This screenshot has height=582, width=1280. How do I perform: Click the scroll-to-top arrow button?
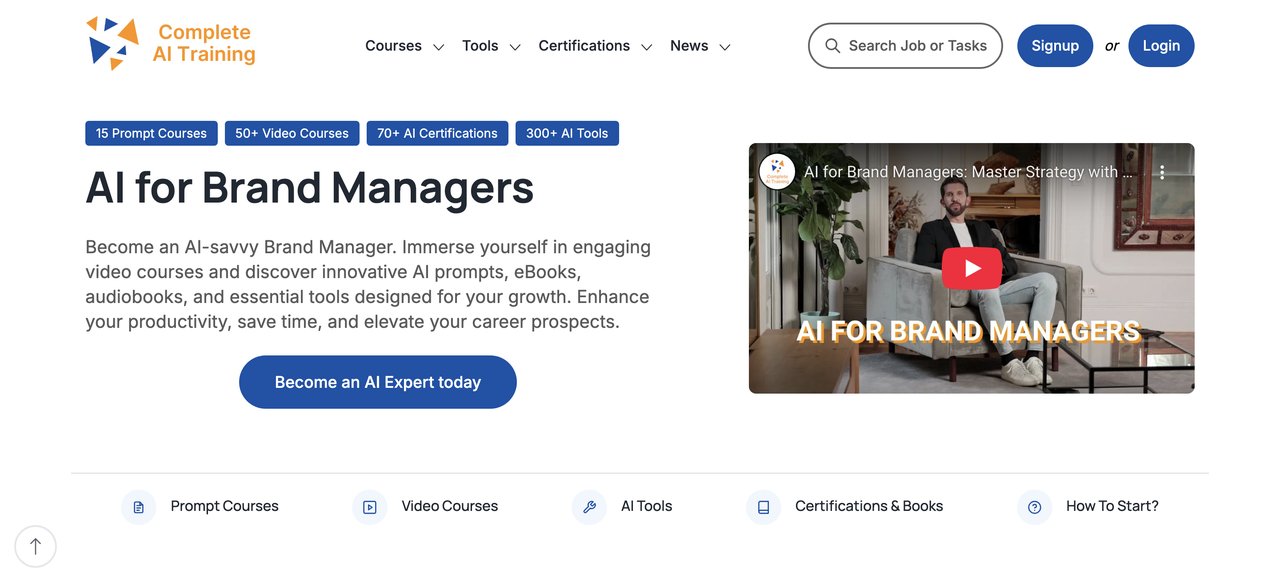pyautogui.click(x=36, y=546)
